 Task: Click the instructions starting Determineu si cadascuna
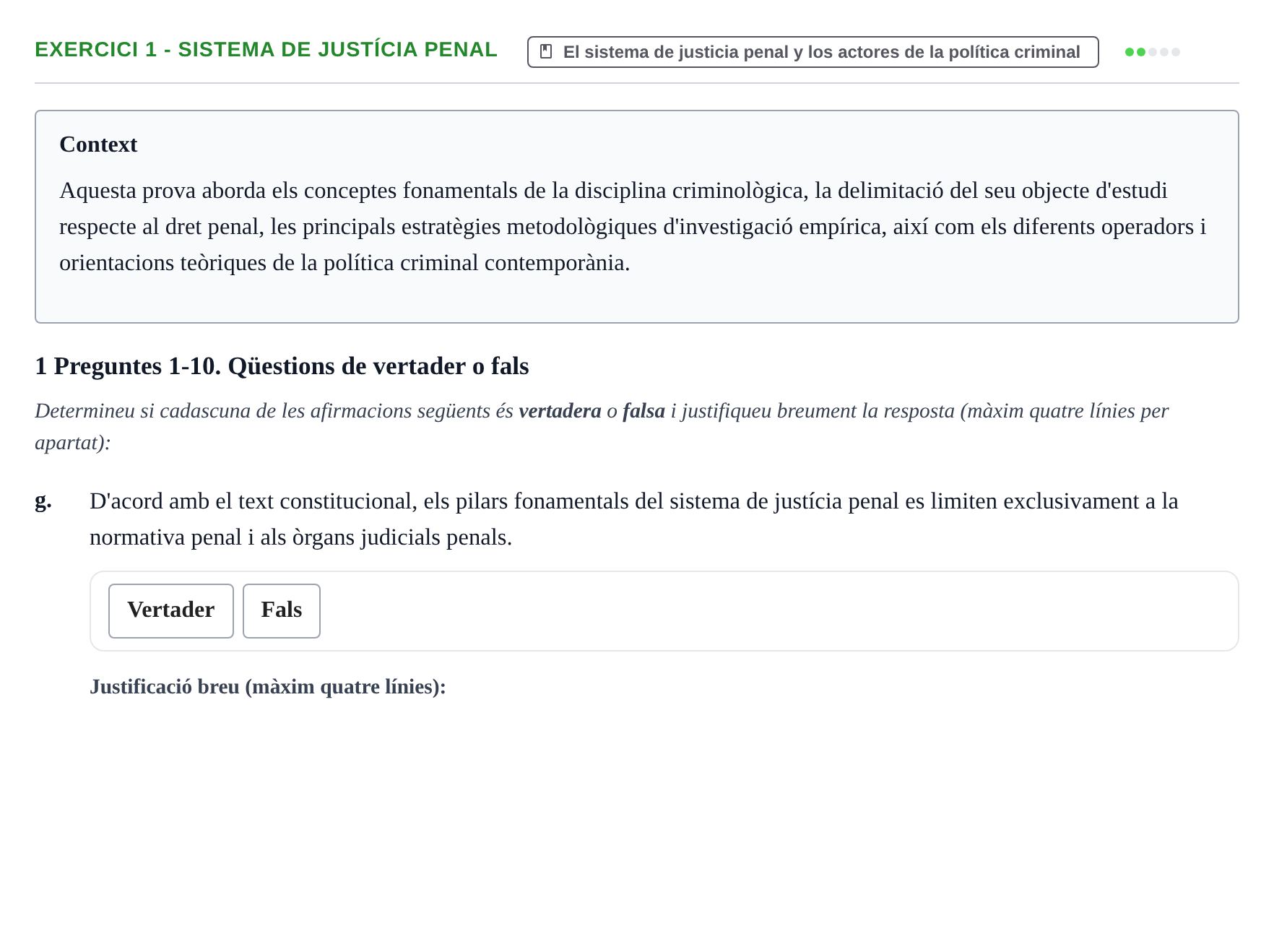pos(602,426)
